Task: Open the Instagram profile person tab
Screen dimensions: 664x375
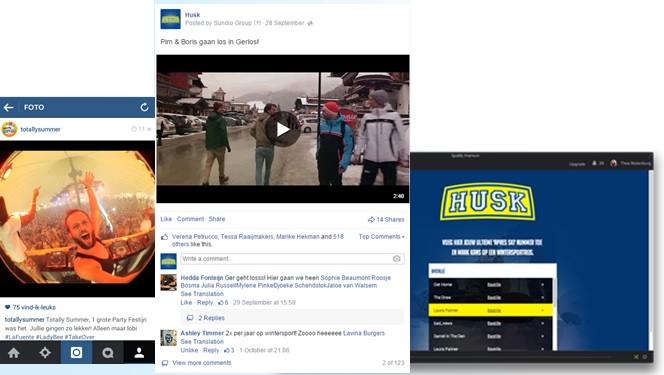Action: point(139,353)
